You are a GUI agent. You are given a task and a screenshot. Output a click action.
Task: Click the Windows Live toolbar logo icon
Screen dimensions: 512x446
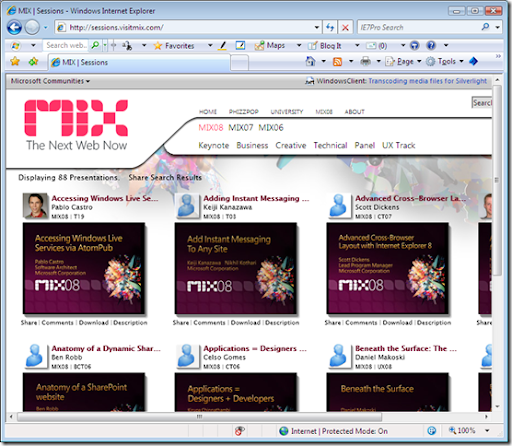point(15,45)
